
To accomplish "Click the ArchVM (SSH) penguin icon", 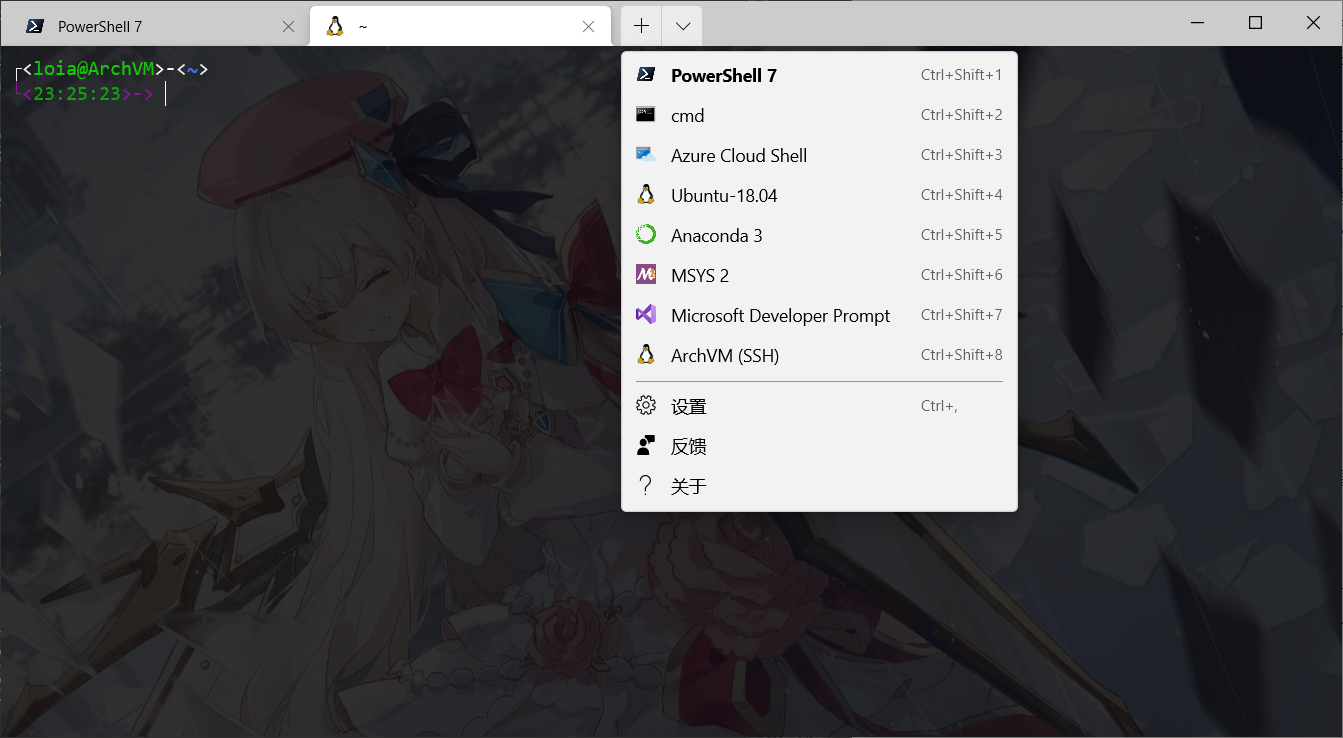I will [x=646, y=355].
